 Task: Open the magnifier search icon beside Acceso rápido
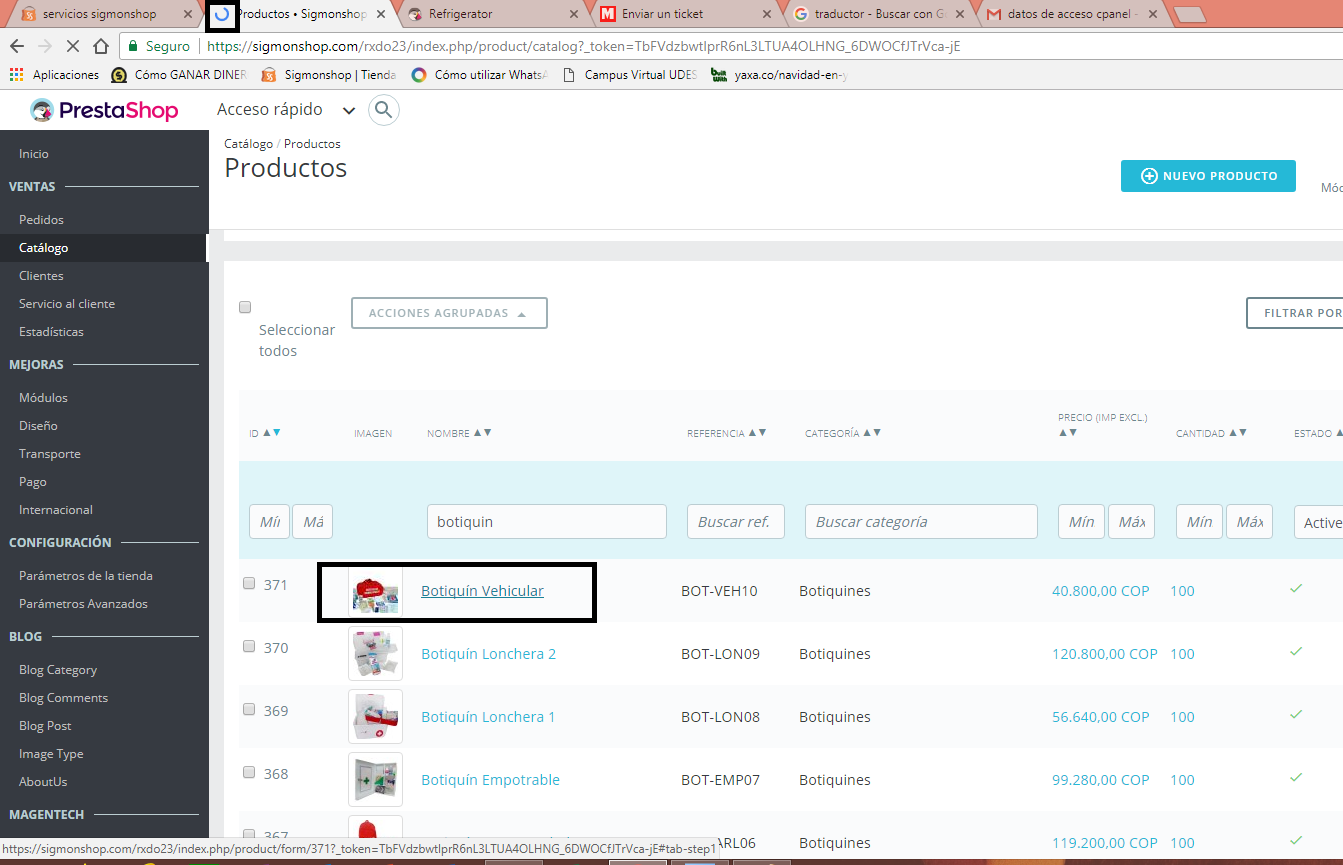pos(384,110)
